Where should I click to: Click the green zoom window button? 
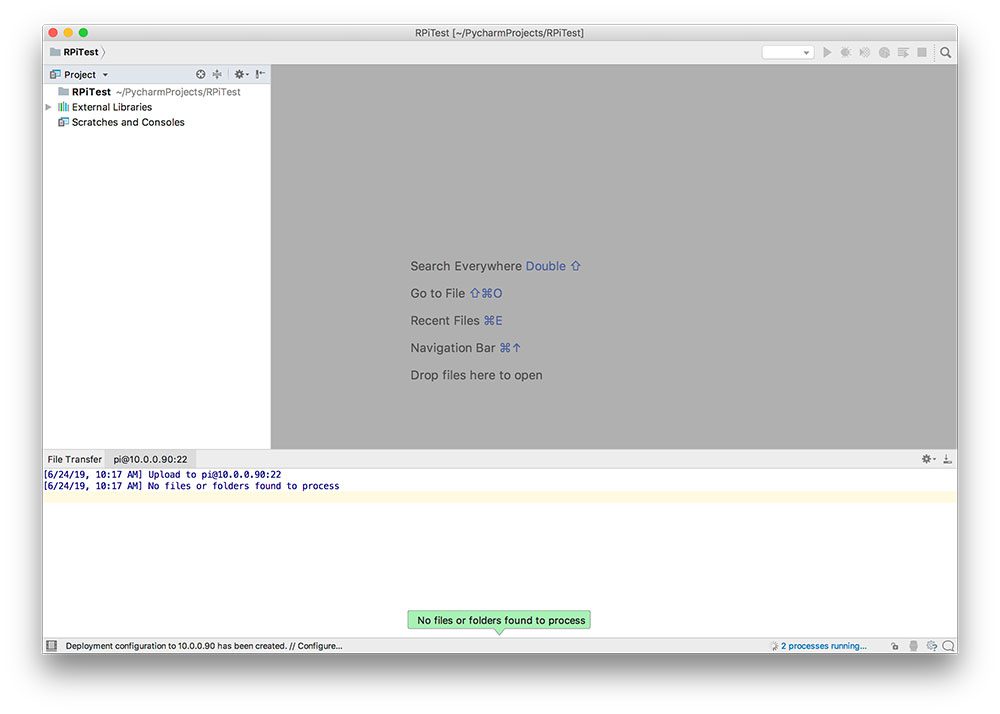point(83,33)
